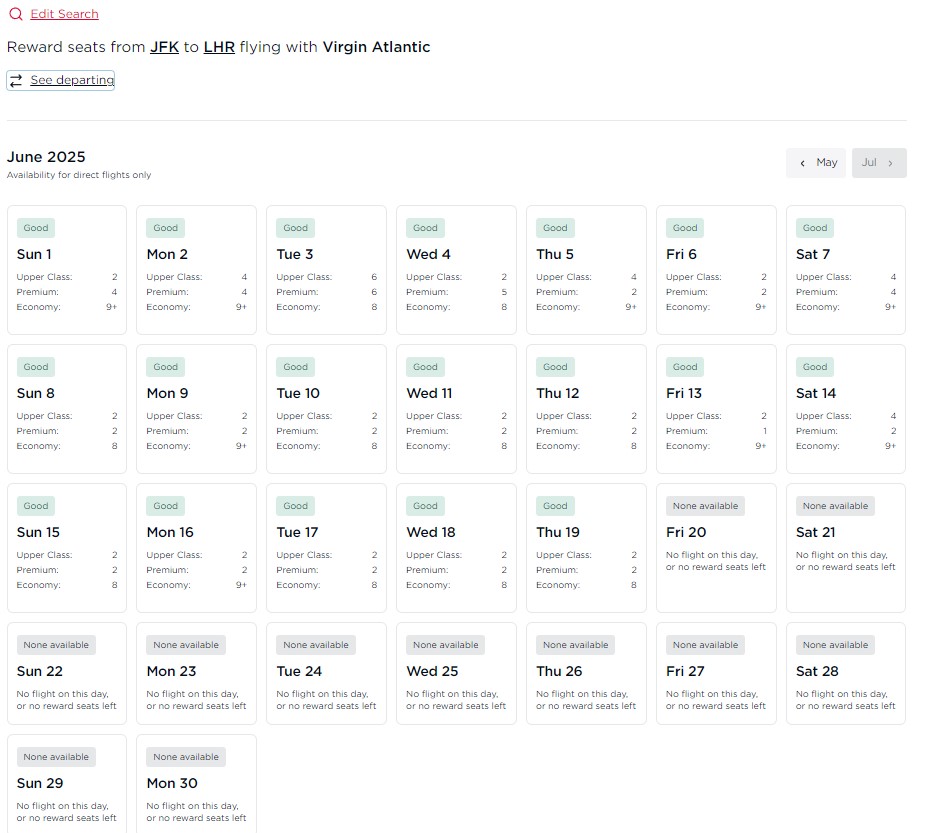
Task: Select the Mon 30 date card
Action: (196, 783)
